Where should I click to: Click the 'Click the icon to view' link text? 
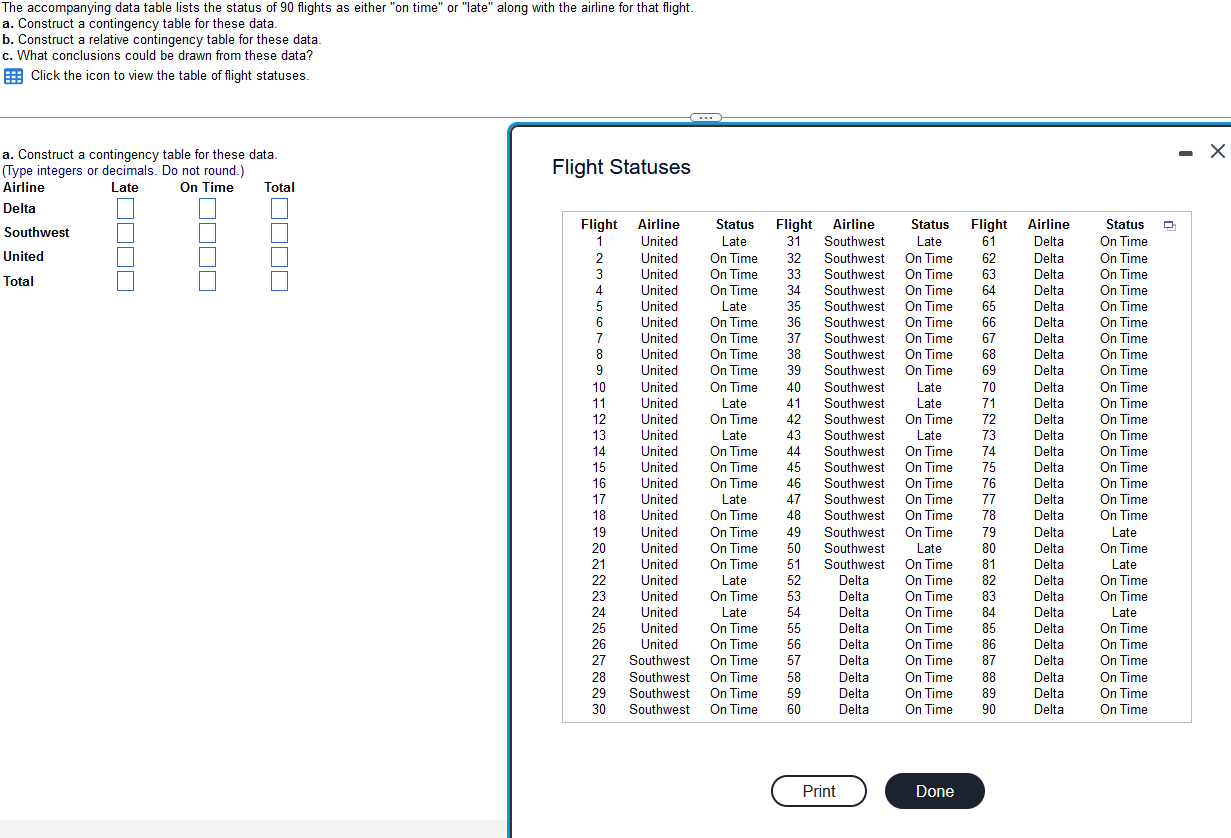pos(170,76)
